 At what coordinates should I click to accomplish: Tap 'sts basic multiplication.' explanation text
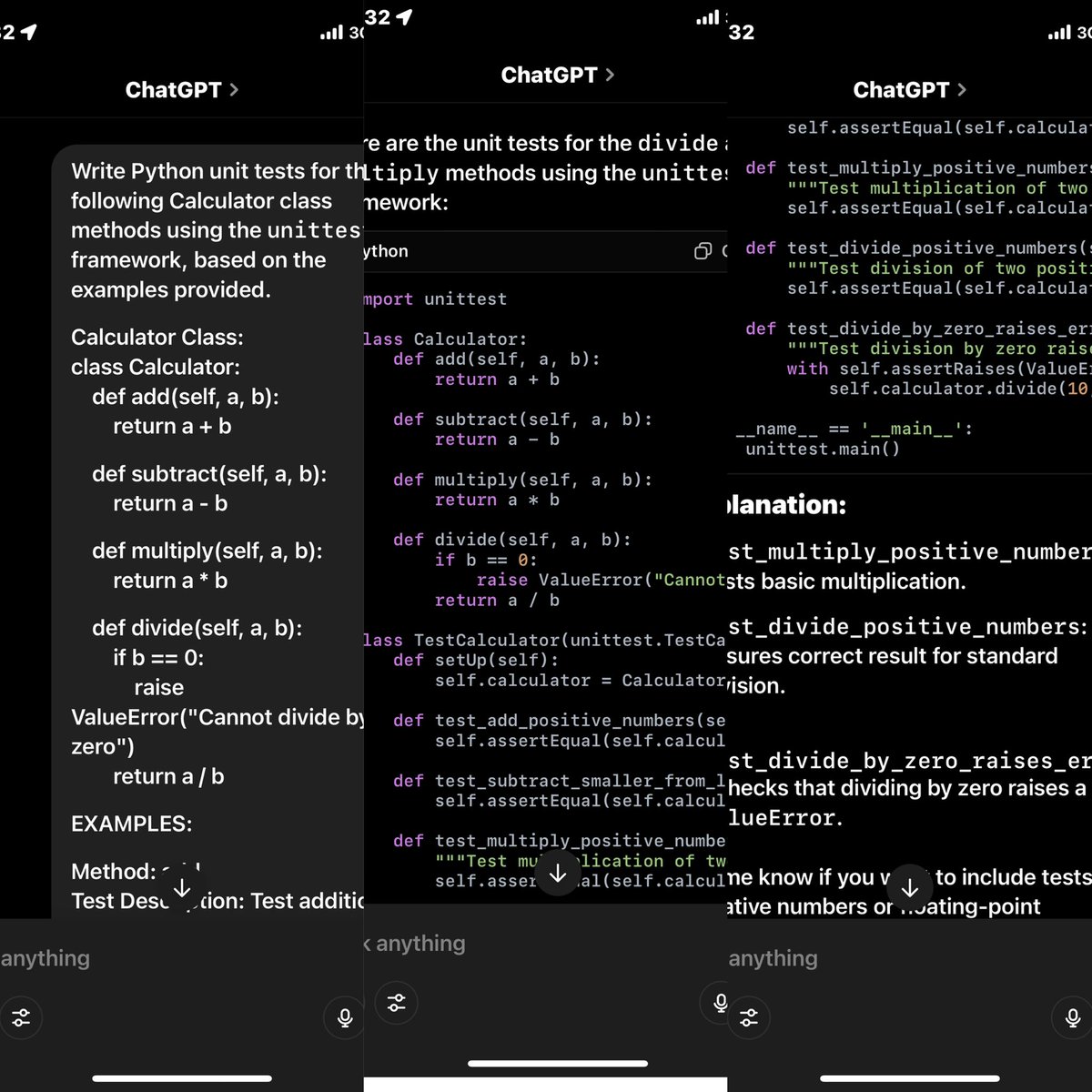[846, 581]
